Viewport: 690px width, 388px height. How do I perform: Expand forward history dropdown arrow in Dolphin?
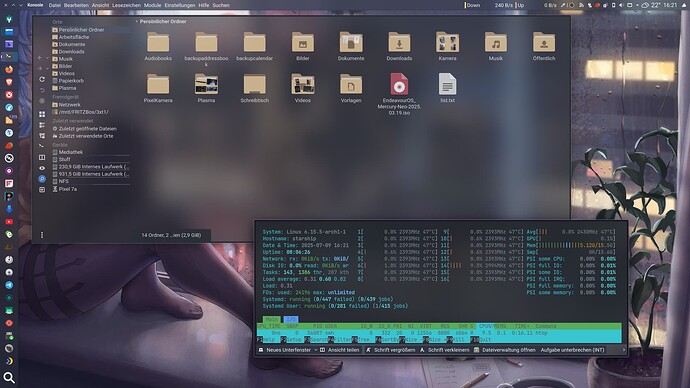coord(47,69)
